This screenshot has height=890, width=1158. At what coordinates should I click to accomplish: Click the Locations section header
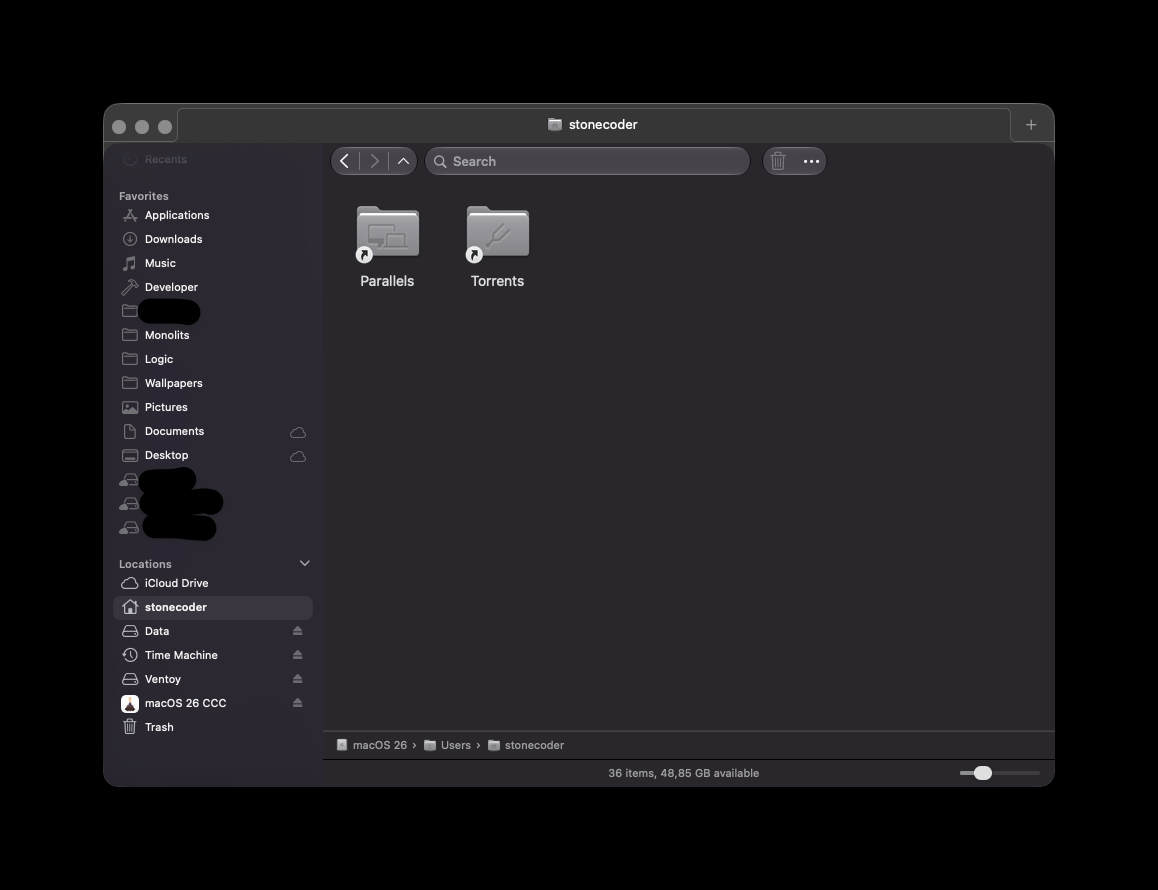(145, 564)
